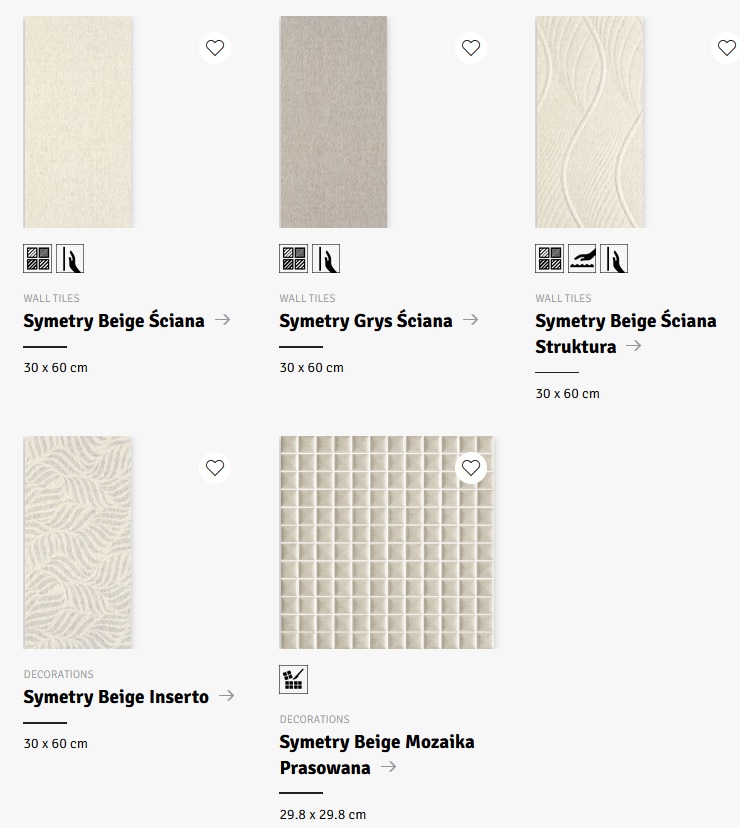Click the mosaic icon below the mosaic tile
740x828 pixels.
point(294,680)
